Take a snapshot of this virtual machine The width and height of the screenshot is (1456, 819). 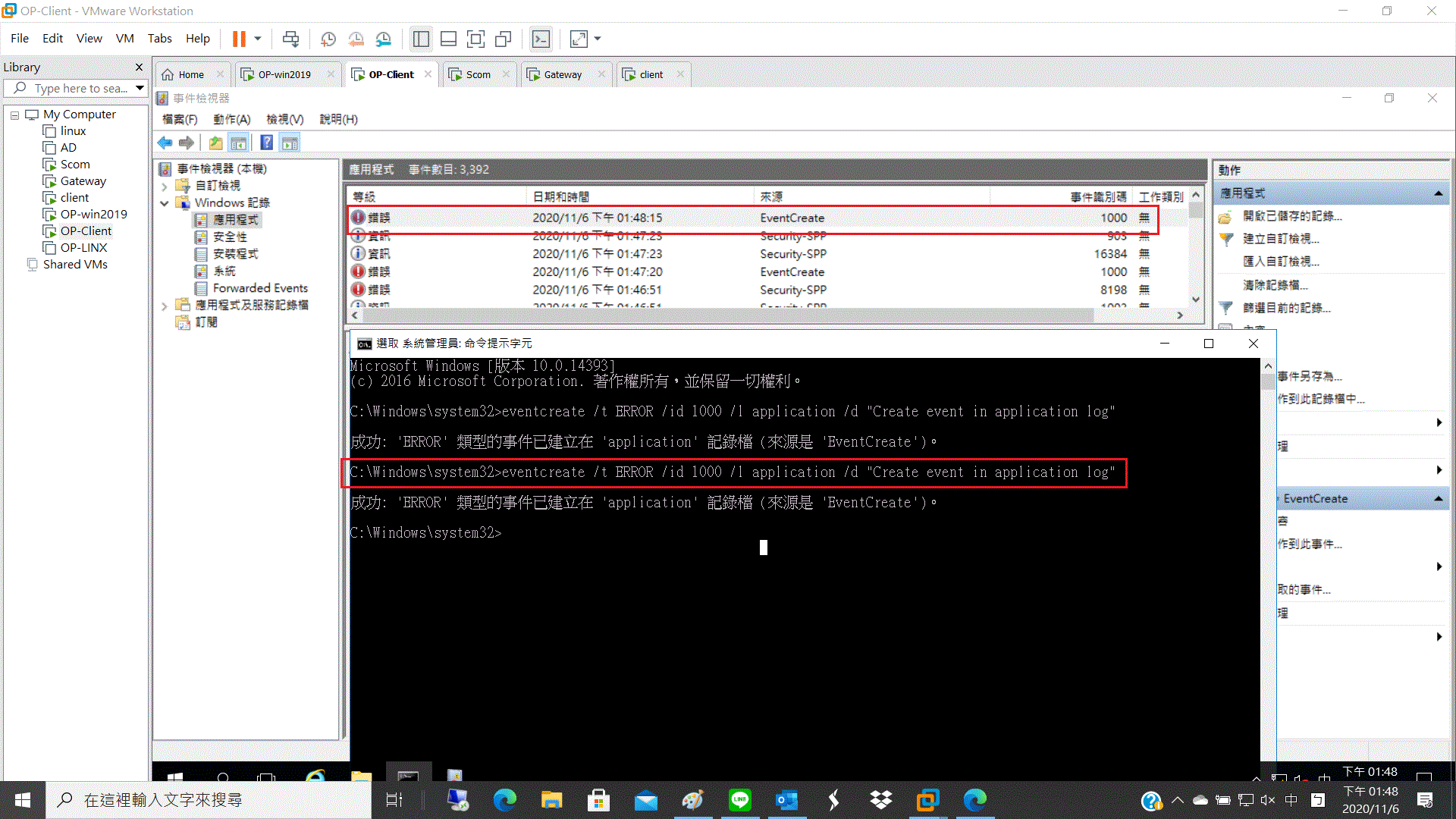coord(328,39)
